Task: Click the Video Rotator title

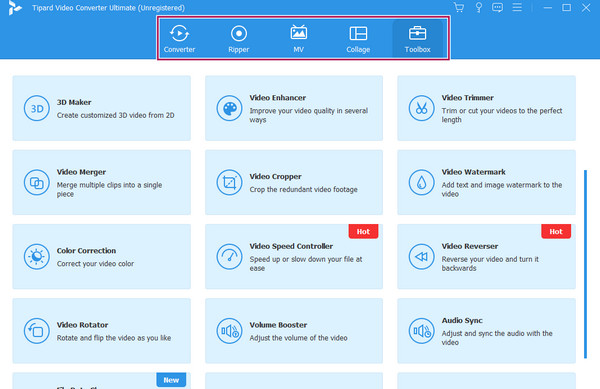Action: (x=82, y=325)
